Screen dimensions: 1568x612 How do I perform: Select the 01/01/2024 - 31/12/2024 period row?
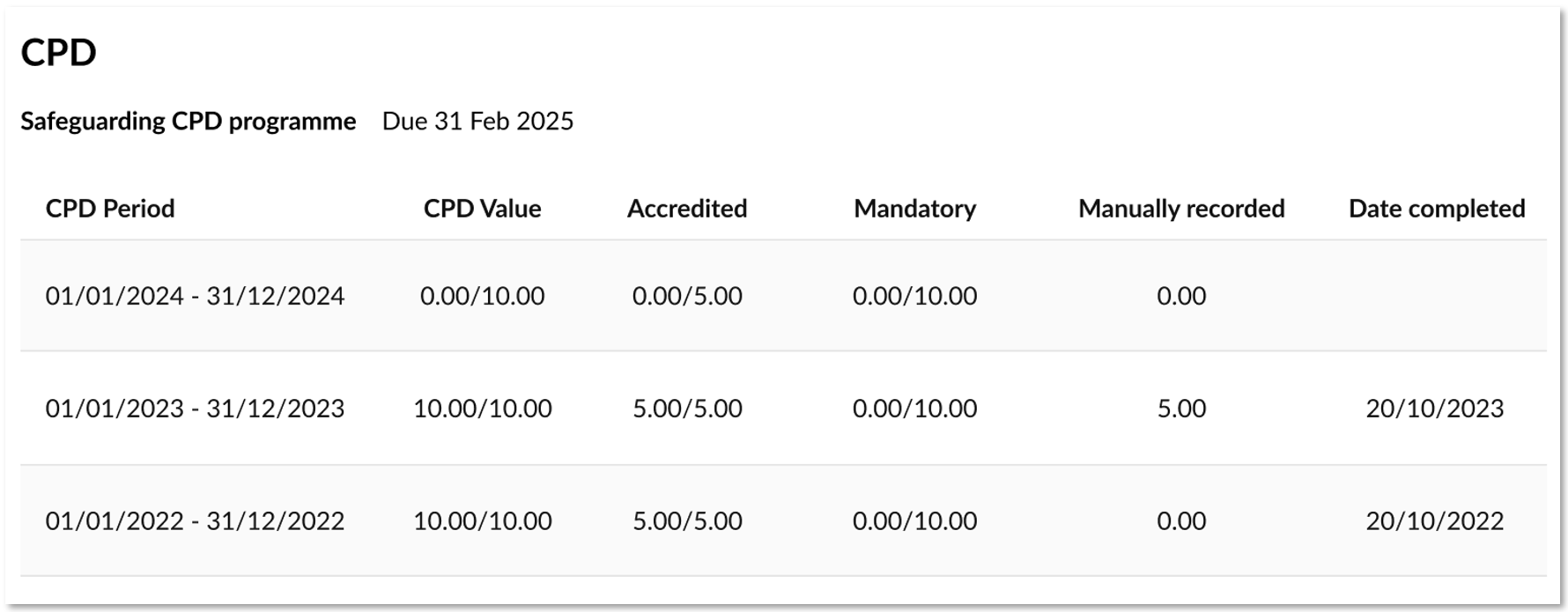783,296
